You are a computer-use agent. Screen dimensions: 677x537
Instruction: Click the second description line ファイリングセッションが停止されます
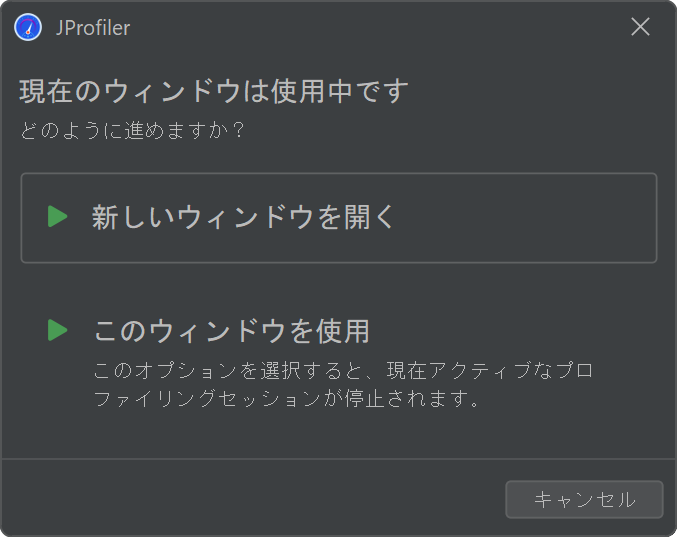pos(286,398)
